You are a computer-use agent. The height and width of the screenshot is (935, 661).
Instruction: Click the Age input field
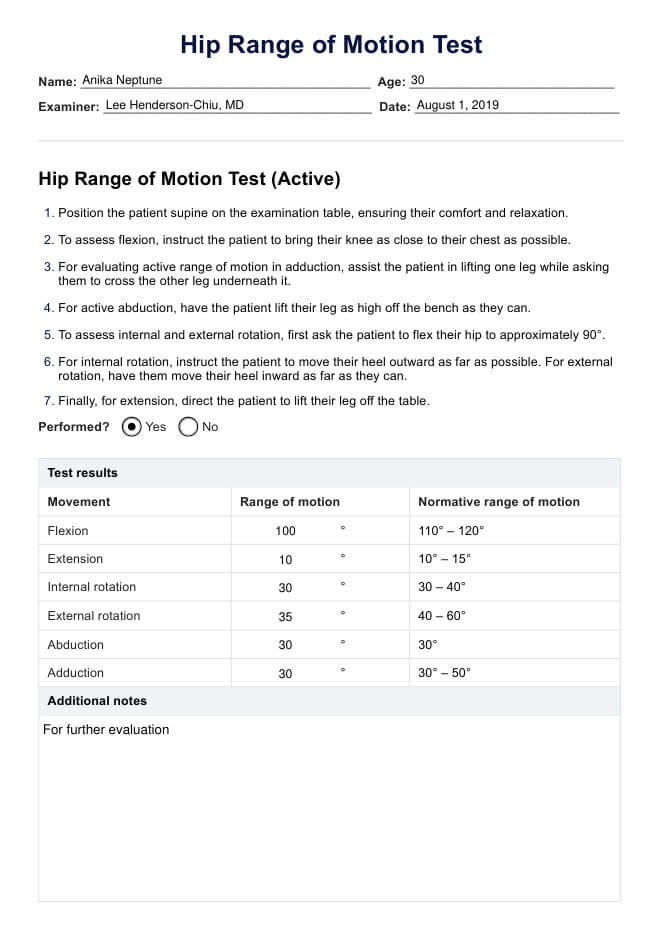510,80
